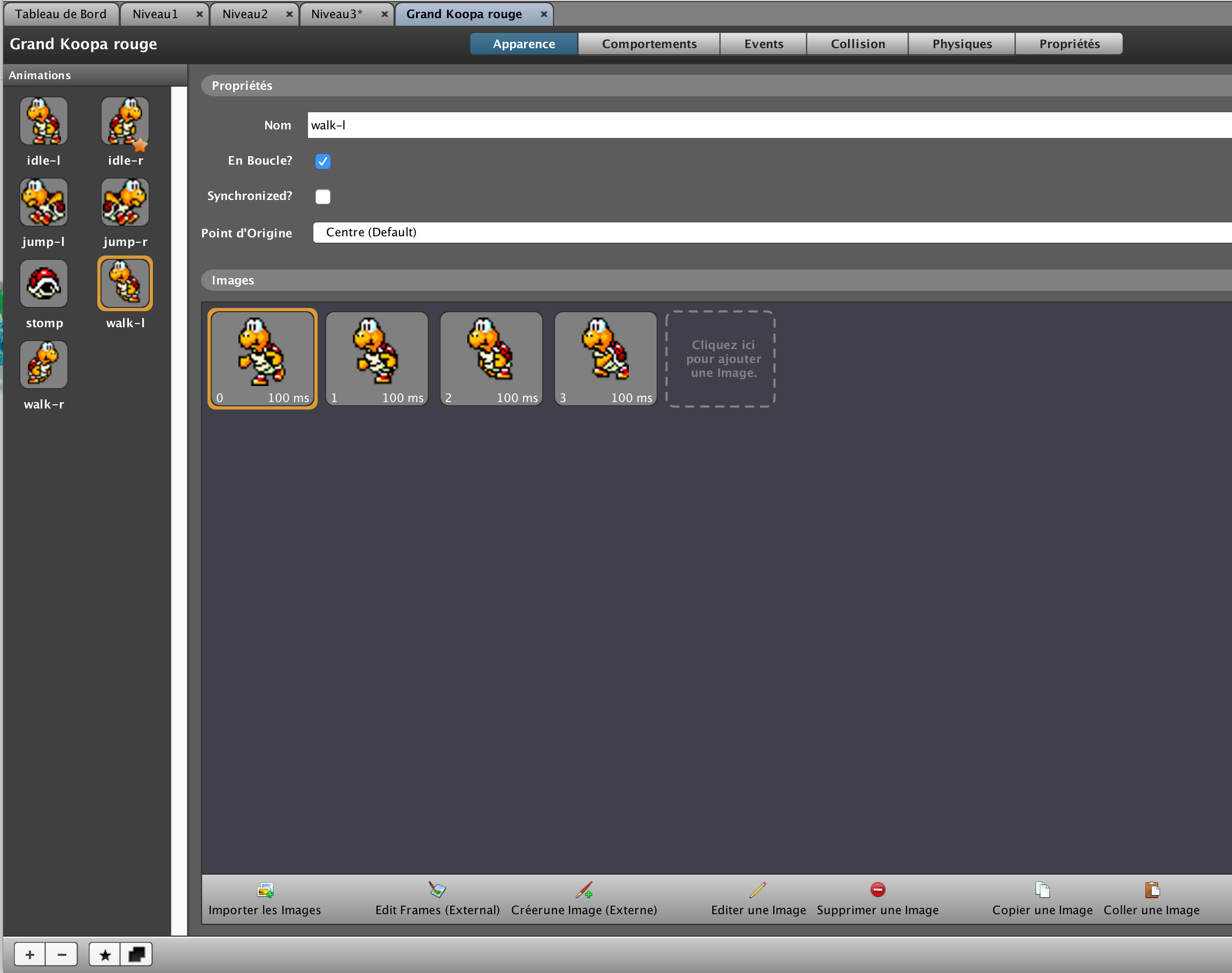The width and height of the screenshot is (1232, 973).
Task: Switch to the Collision tab
Action: (x=858, y=44)
